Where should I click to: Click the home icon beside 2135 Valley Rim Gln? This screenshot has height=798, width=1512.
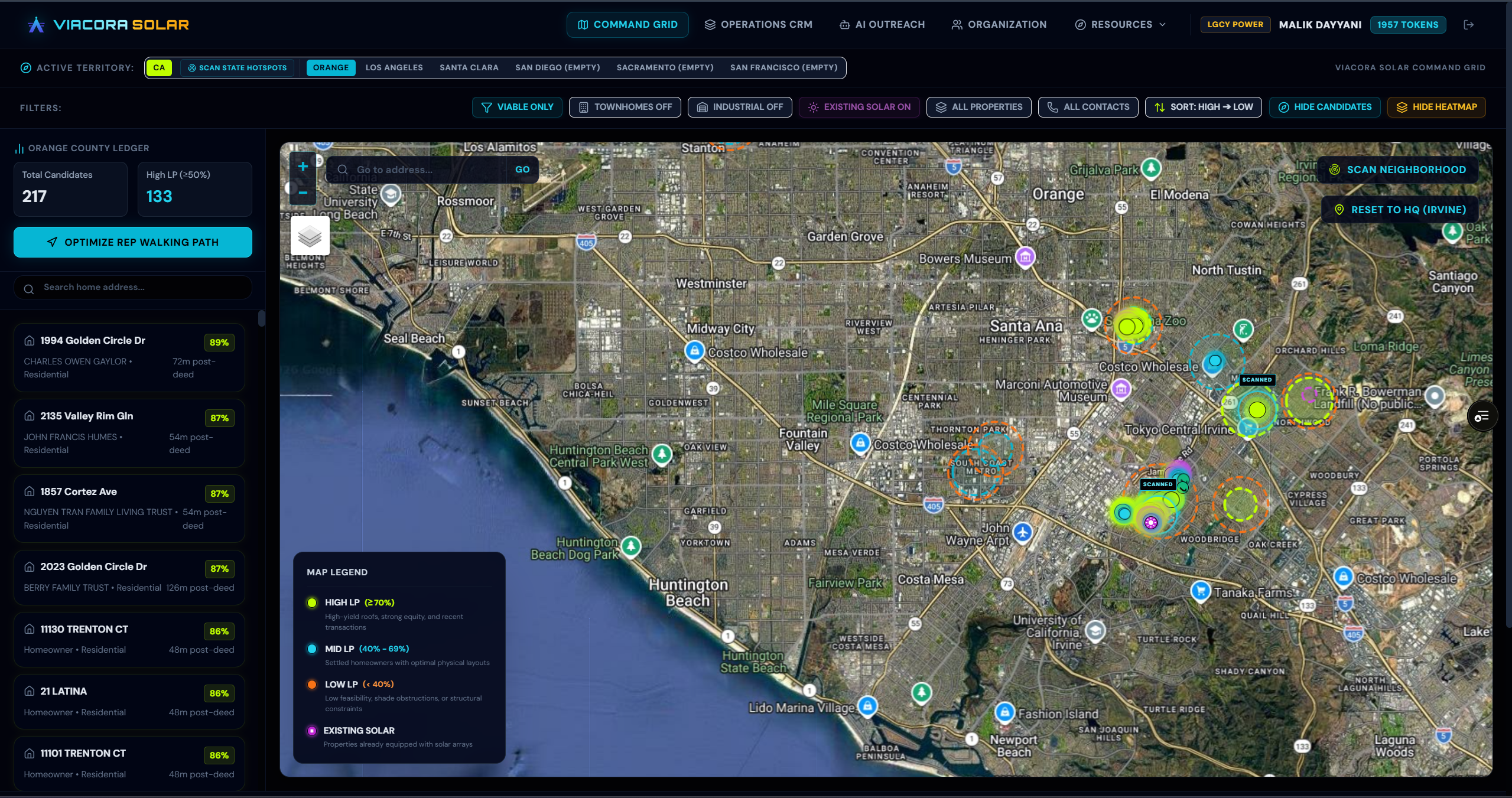(x=29, y=416)
